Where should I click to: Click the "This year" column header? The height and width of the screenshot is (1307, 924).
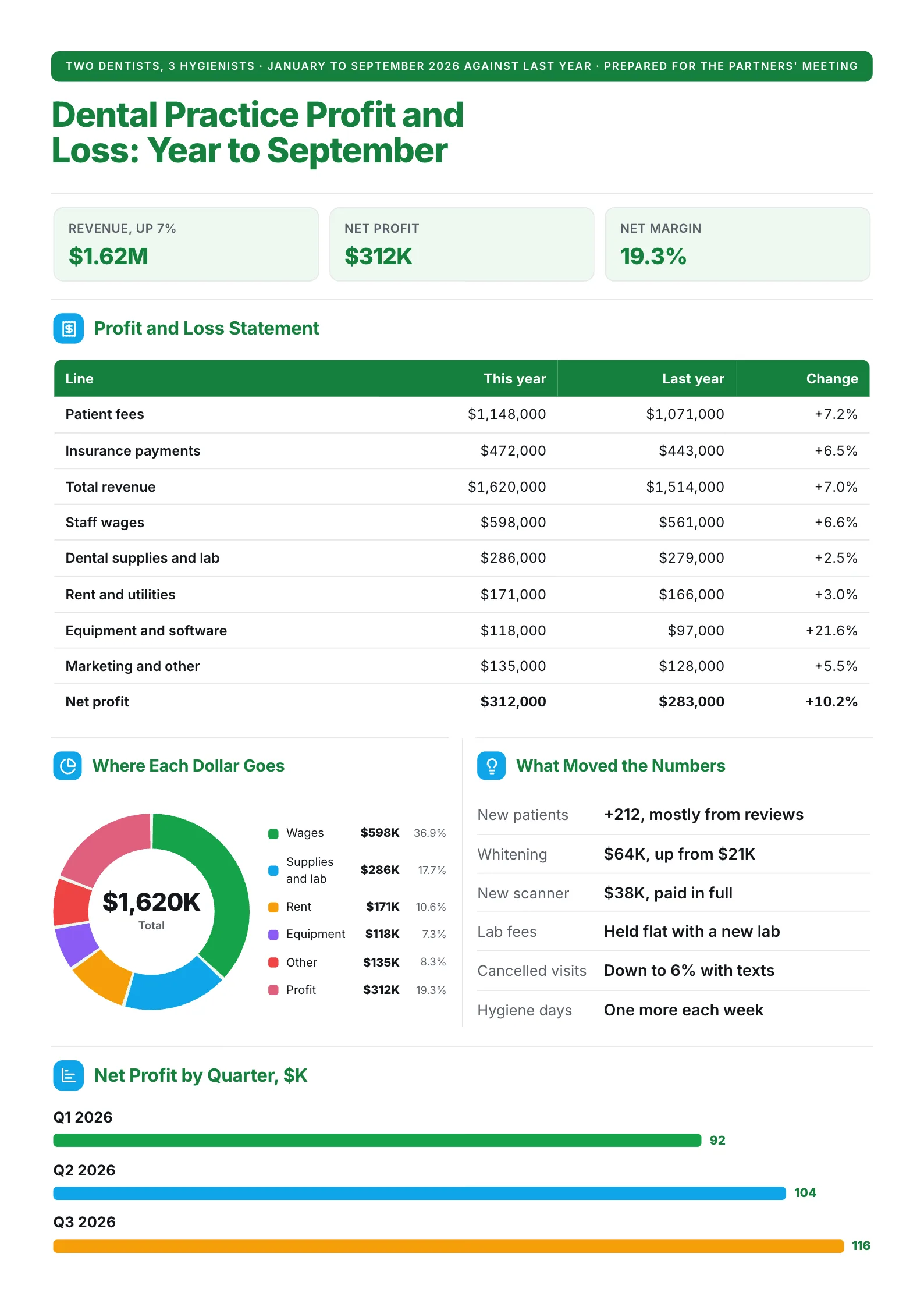(515, 379)
